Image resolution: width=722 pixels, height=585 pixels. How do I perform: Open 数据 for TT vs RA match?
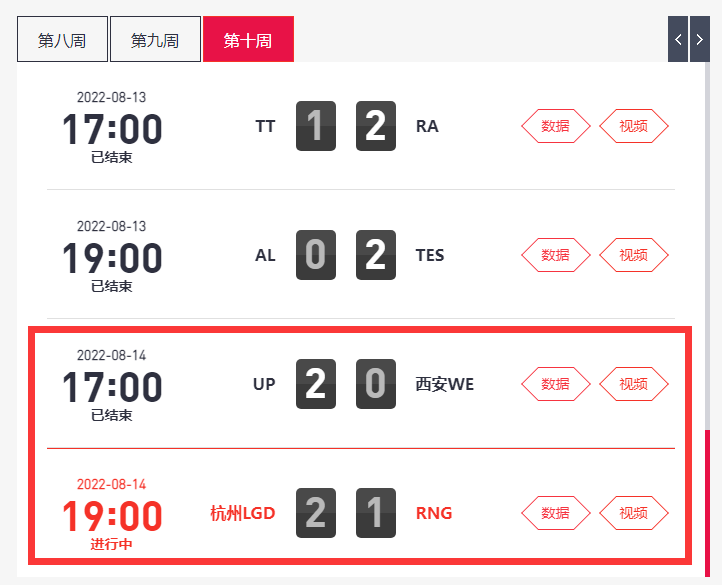(555, 126)
